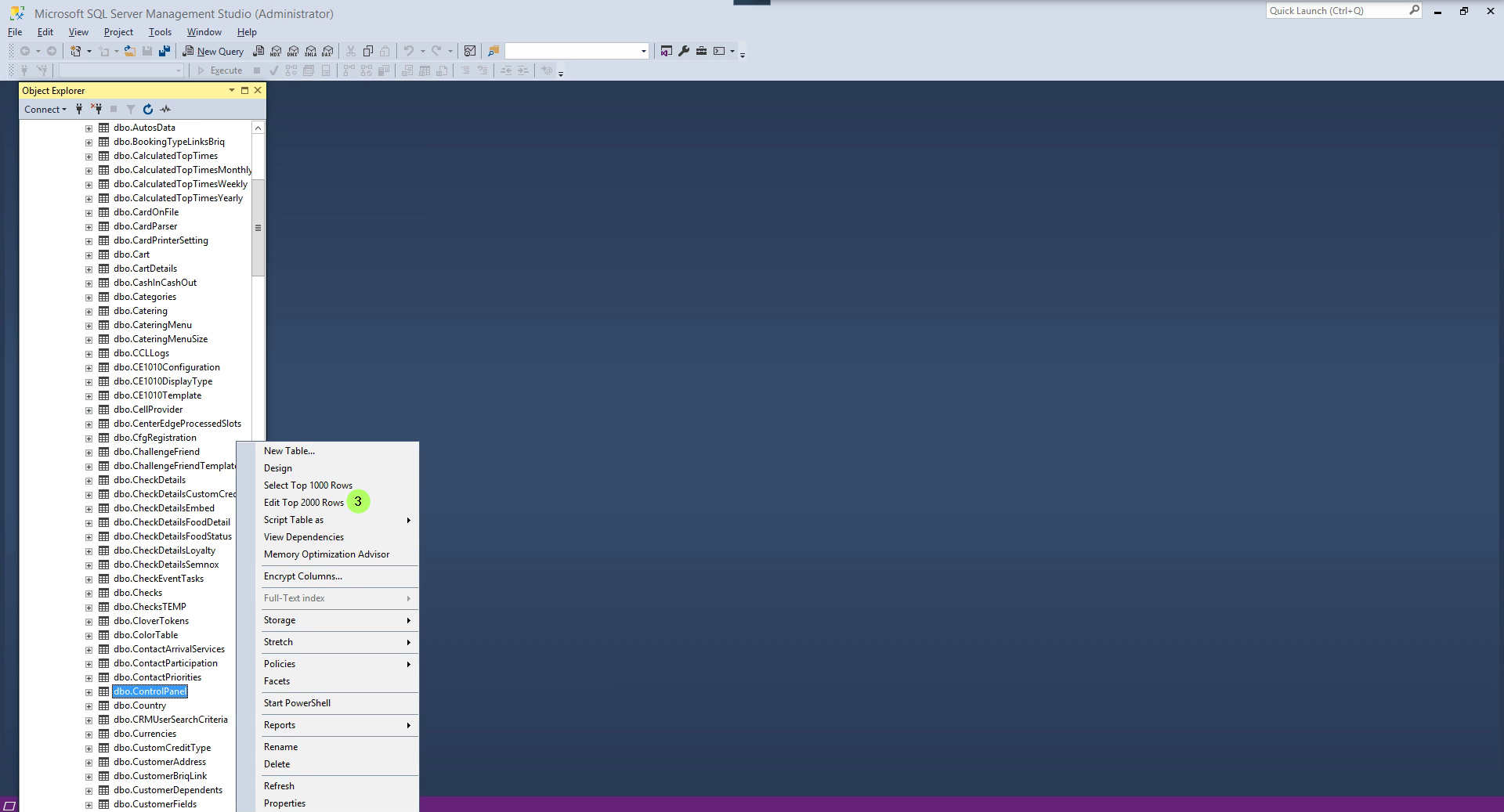Click the Copy icon in toolbar
The image size is (1504, 812).
tap(368, 51)
